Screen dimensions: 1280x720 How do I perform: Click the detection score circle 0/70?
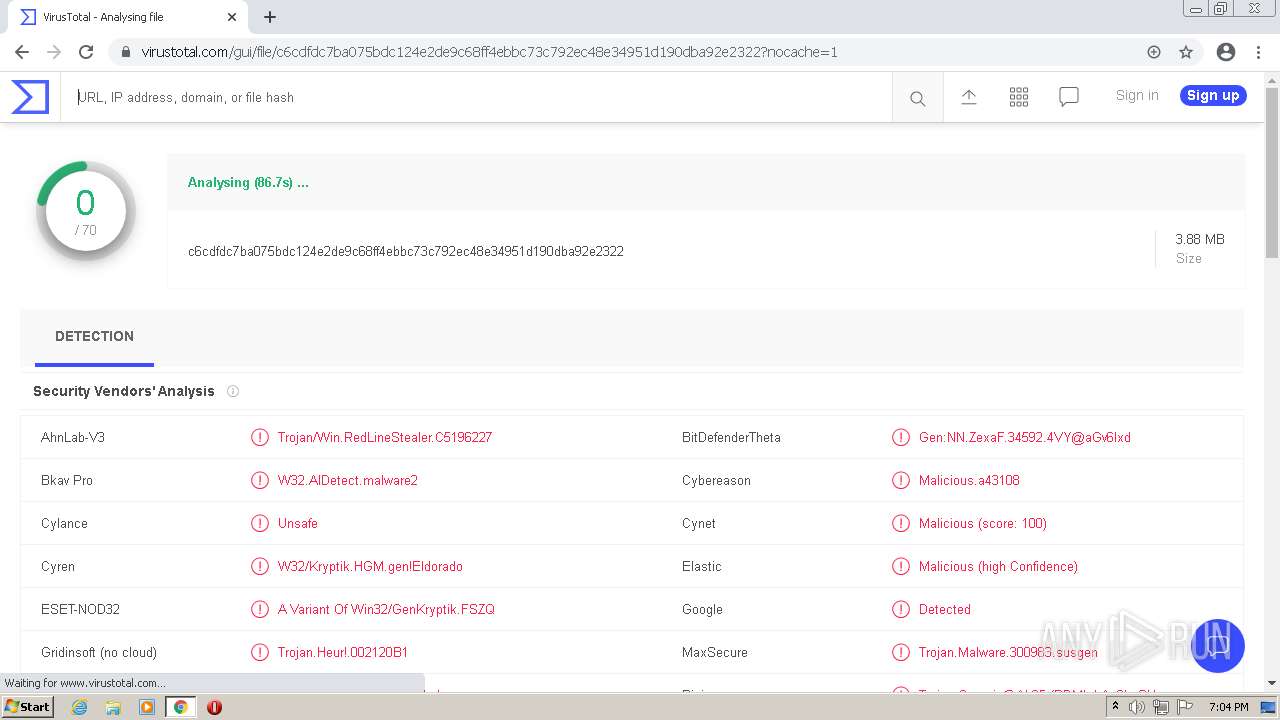tap(86, 211)
